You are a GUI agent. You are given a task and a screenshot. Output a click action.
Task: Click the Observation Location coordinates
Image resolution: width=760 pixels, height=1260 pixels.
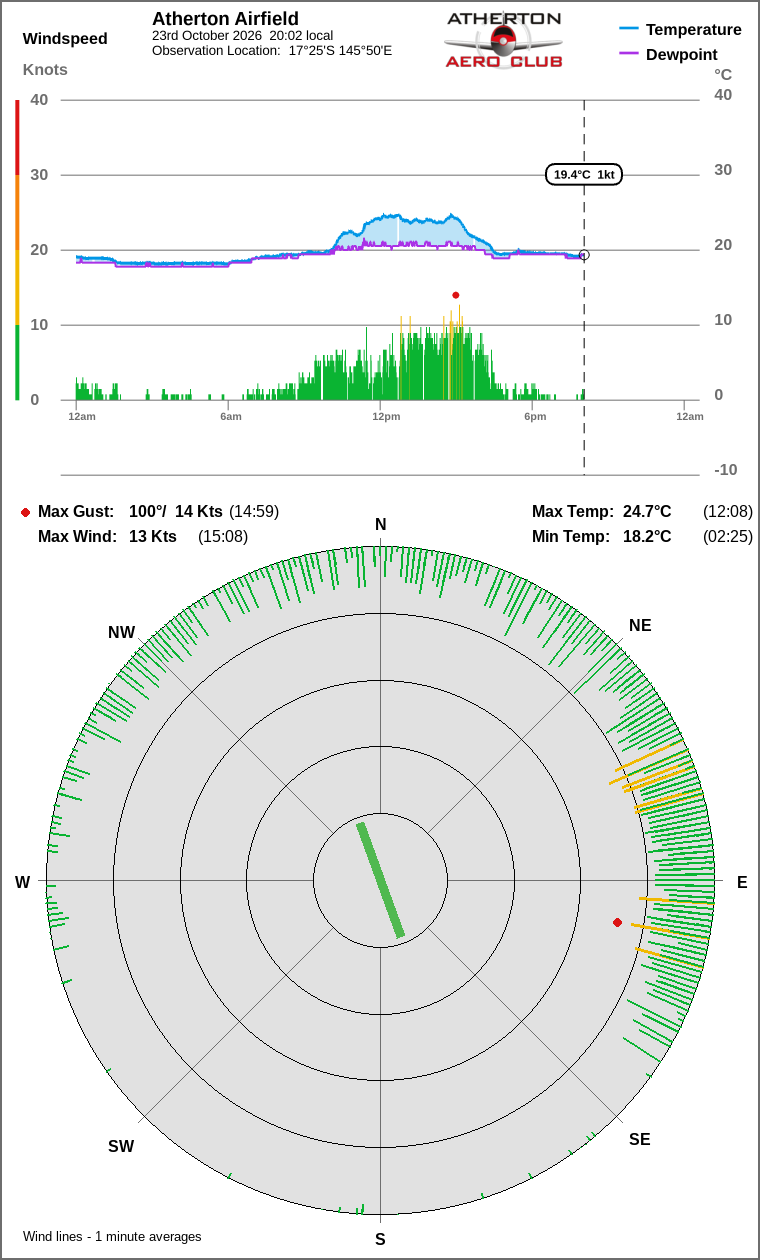(340, 50)
